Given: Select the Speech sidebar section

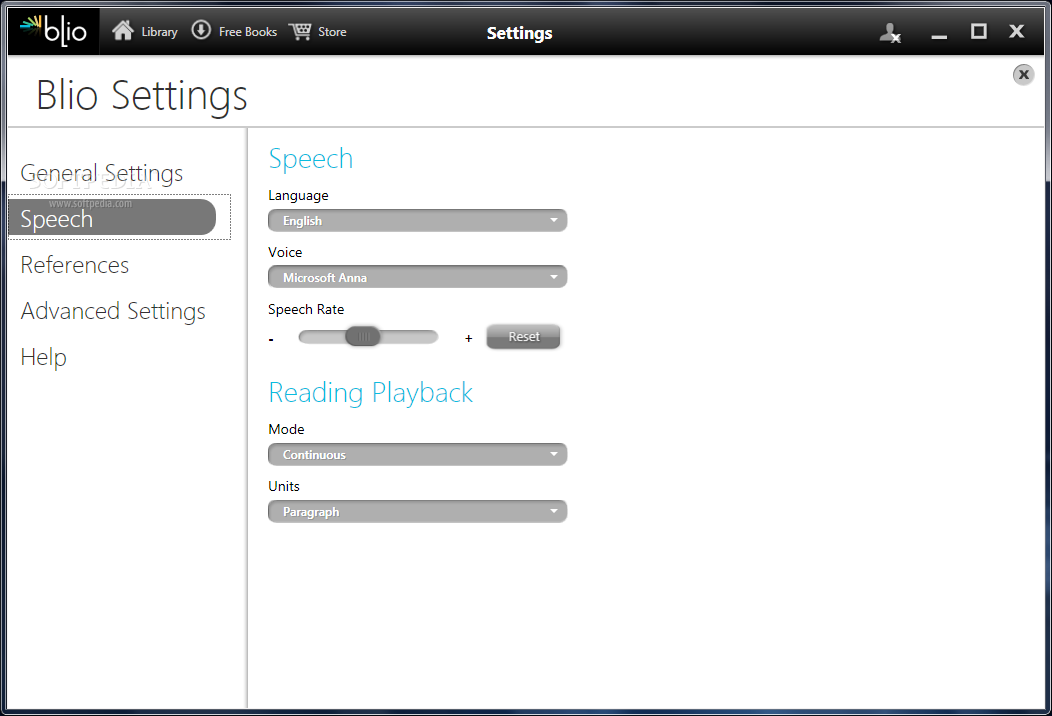Looking at the screenshot, I should (112, 217).
